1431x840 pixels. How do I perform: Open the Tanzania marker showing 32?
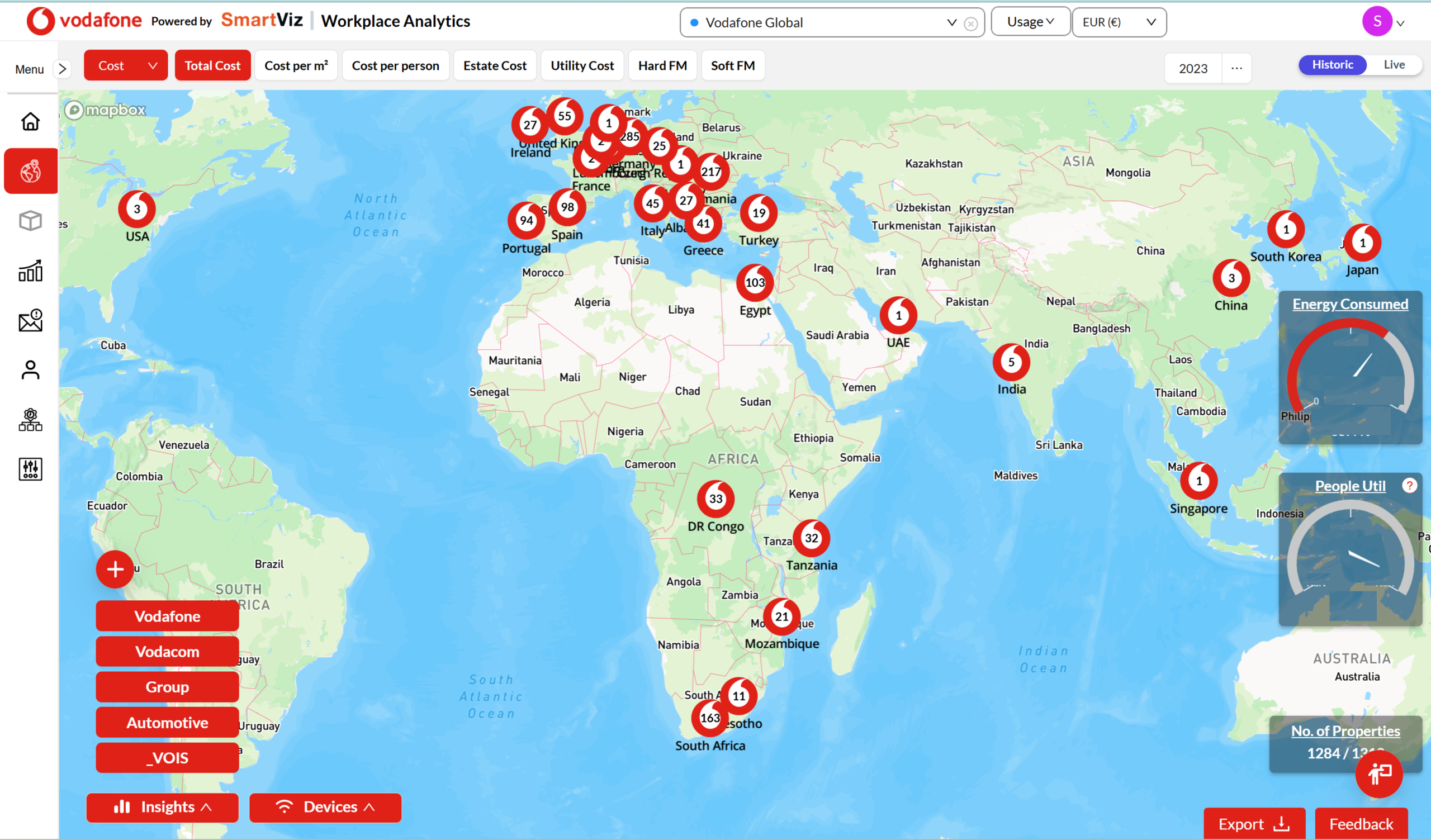[x=812, y=538]
